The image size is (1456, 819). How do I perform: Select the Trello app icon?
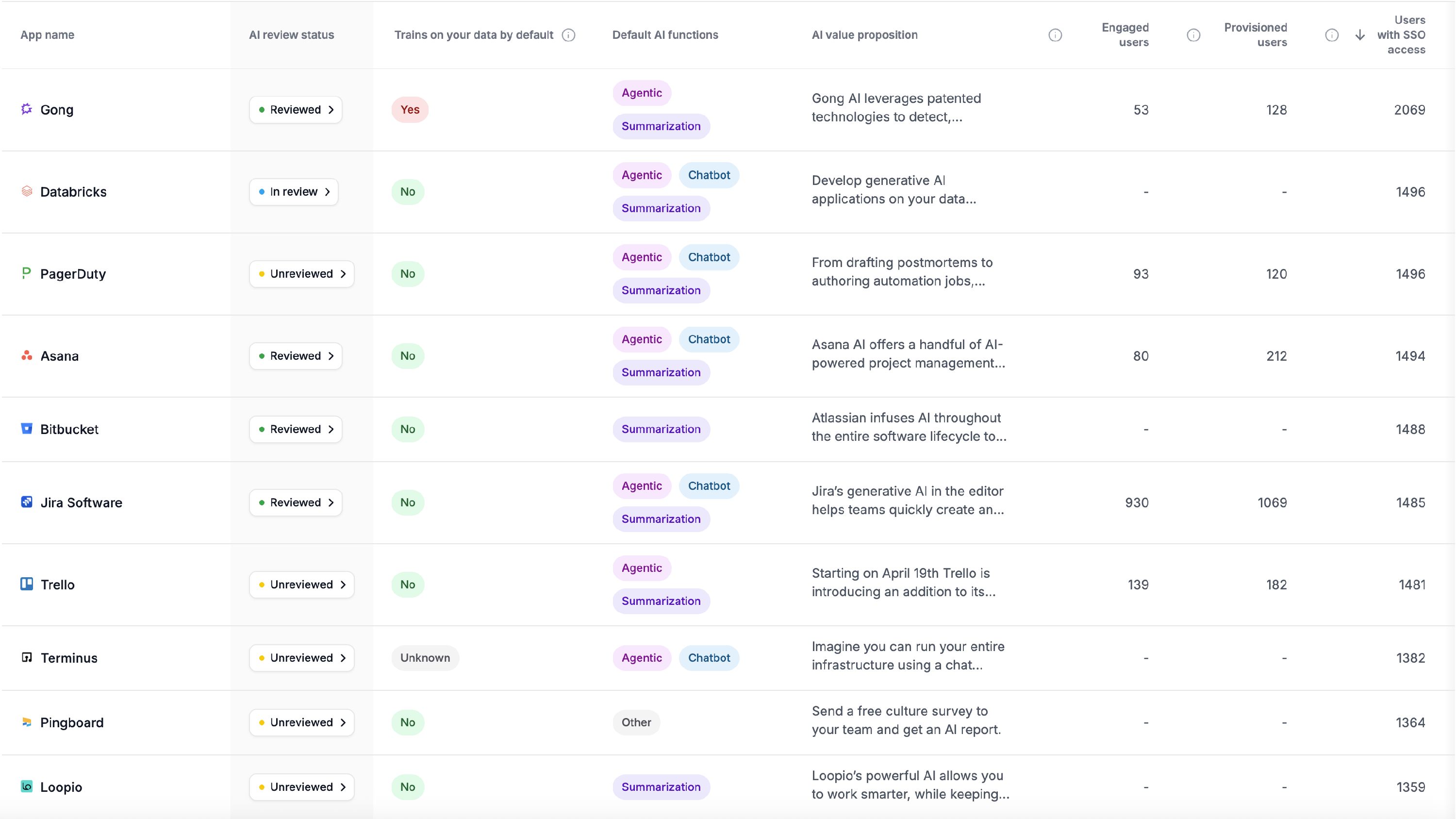[26, 585]
